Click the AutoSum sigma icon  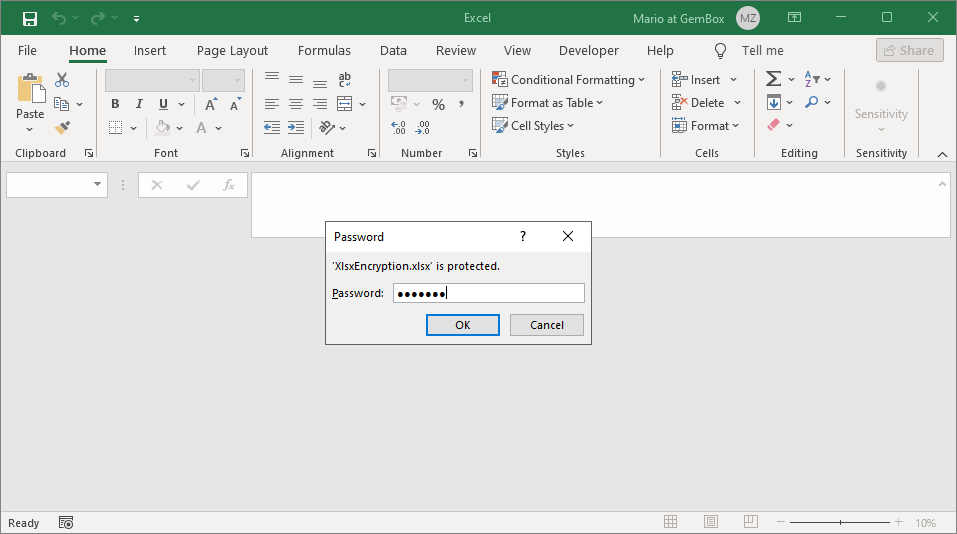773,79
